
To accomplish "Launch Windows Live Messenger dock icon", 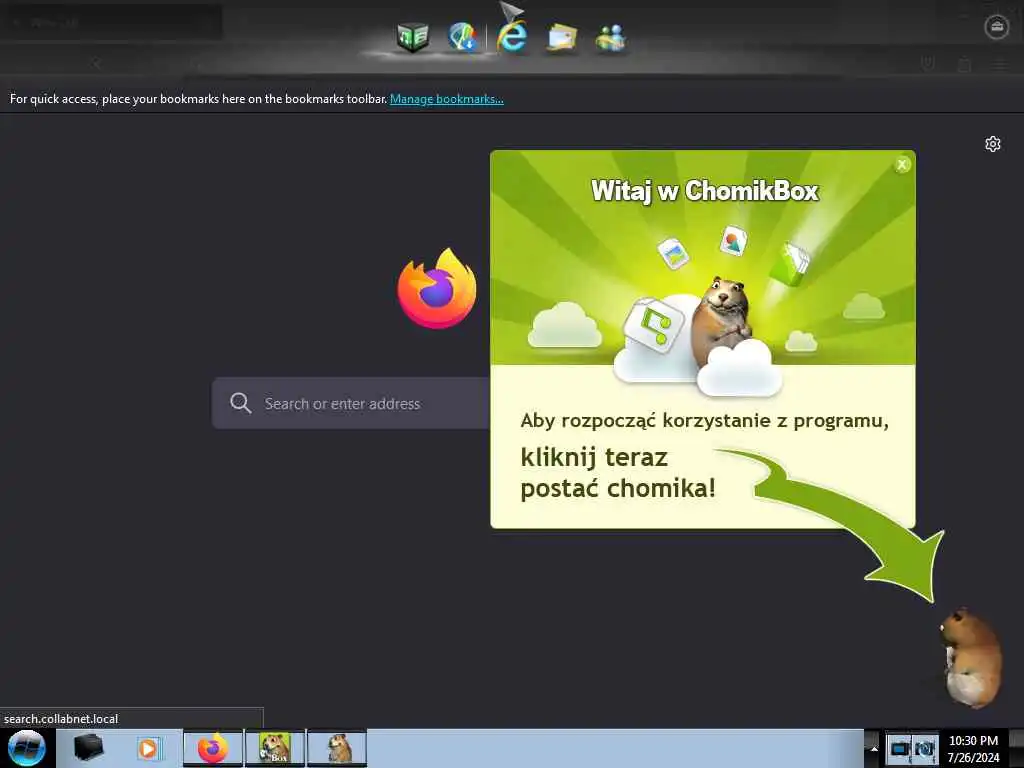I will pyautogui.click(x=611, y=37).
